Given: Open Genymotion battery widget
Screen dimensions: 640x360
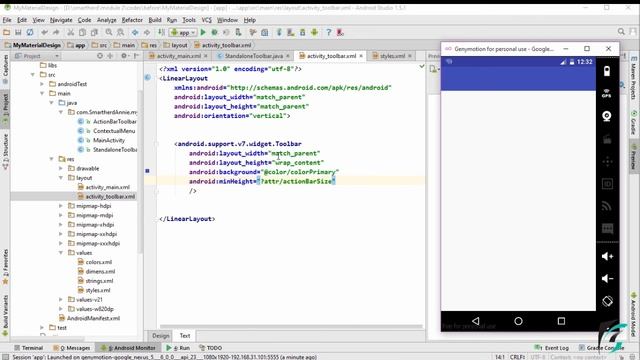Looking at the screenshot, I should (x=607, y=71).
